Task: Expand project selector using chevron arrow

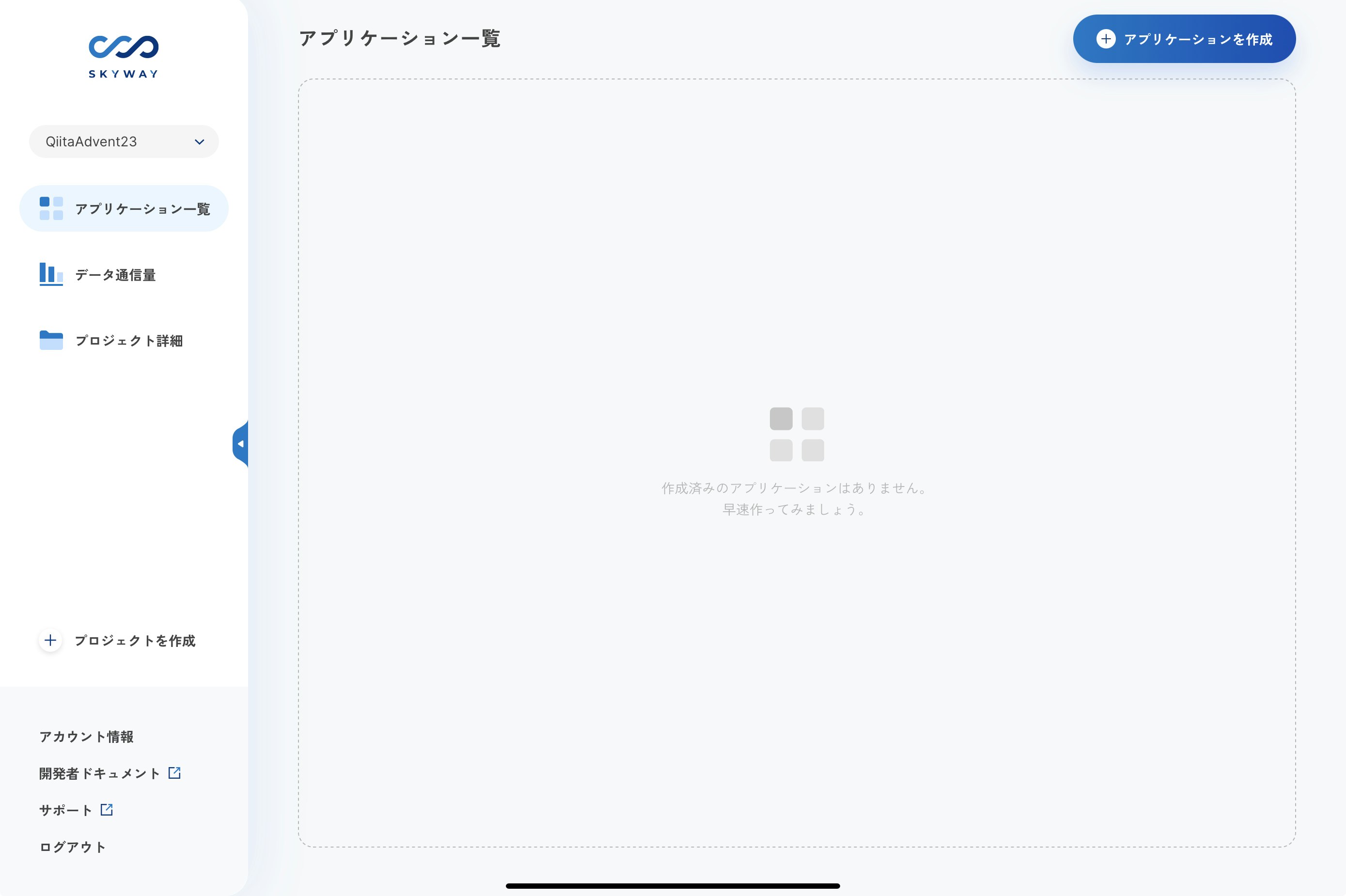Action: pos(200,141)
